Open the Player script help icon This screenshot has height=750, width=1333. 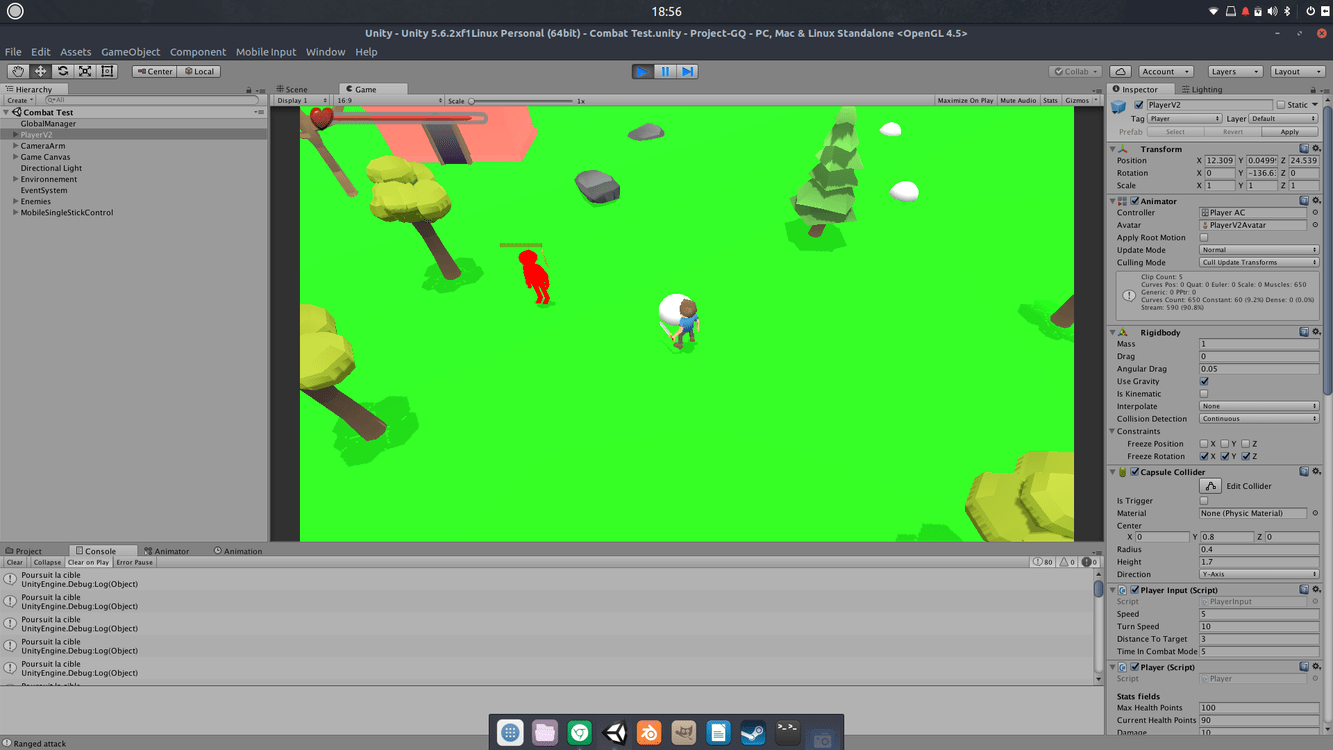(x=1304, y=667)
